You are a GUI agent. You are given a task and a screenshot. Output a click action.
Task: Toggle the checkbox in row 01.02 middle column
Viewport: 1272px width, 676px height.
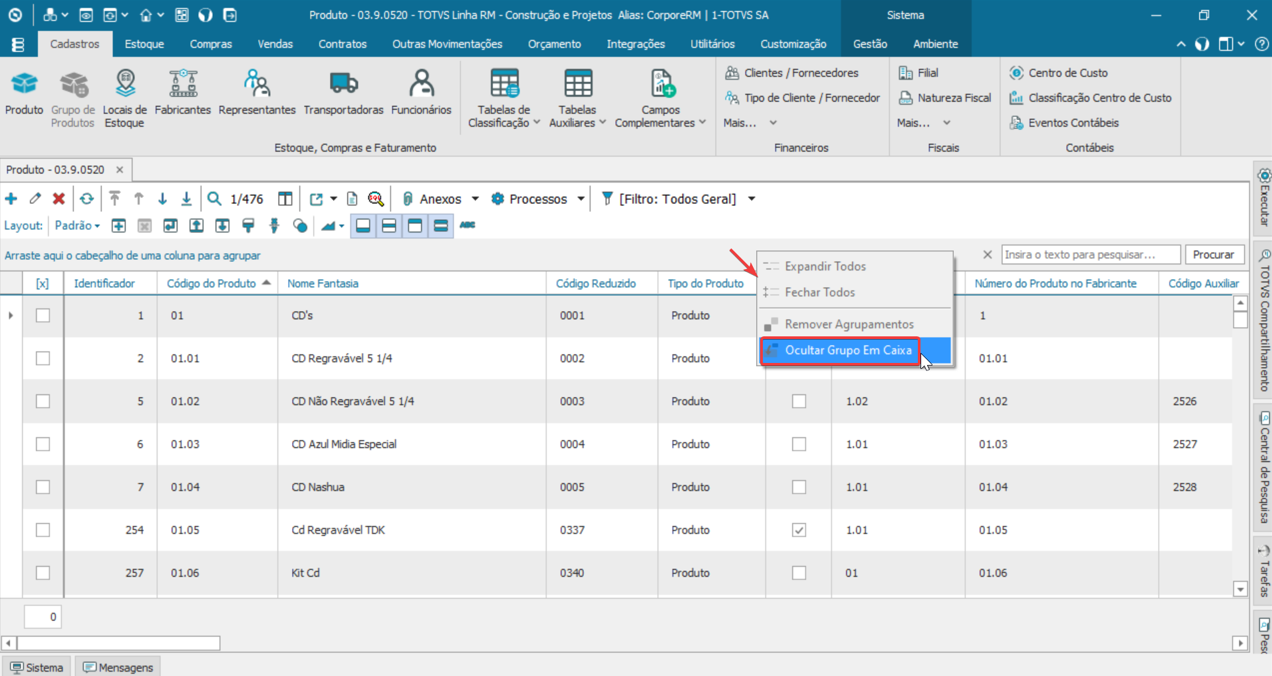click(799, 401)
